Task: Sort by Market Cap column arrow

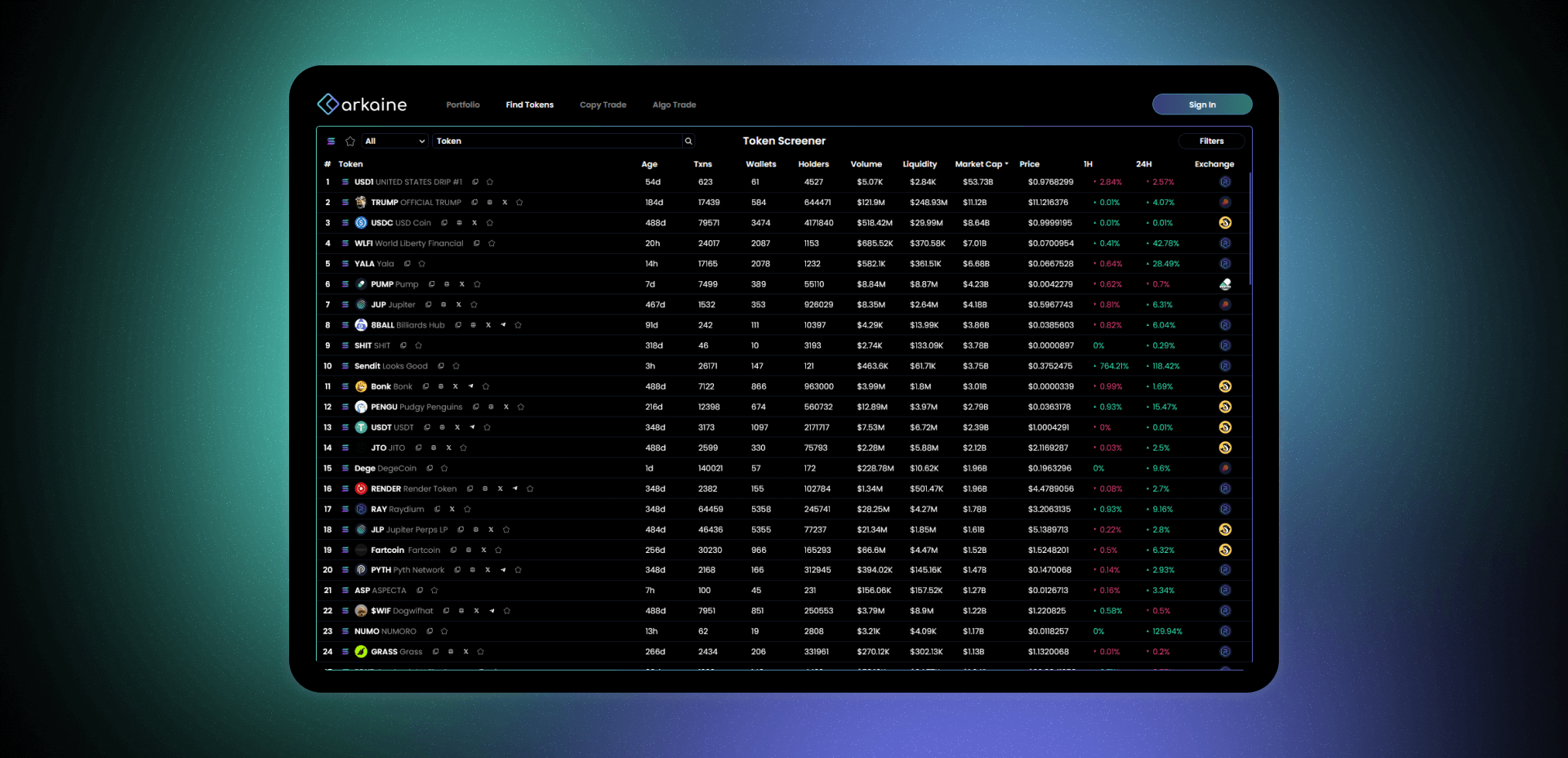Action: (x=1007, y=164)
